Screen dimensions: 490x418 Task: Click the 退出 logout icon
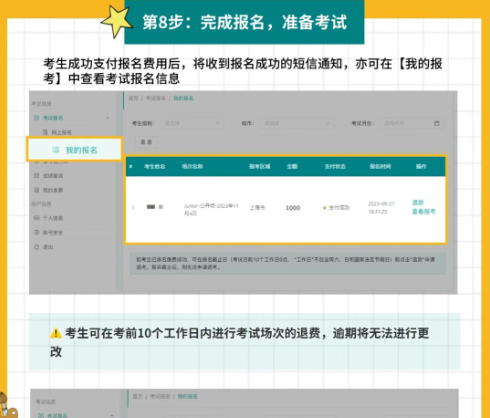(x=37, y=247)
